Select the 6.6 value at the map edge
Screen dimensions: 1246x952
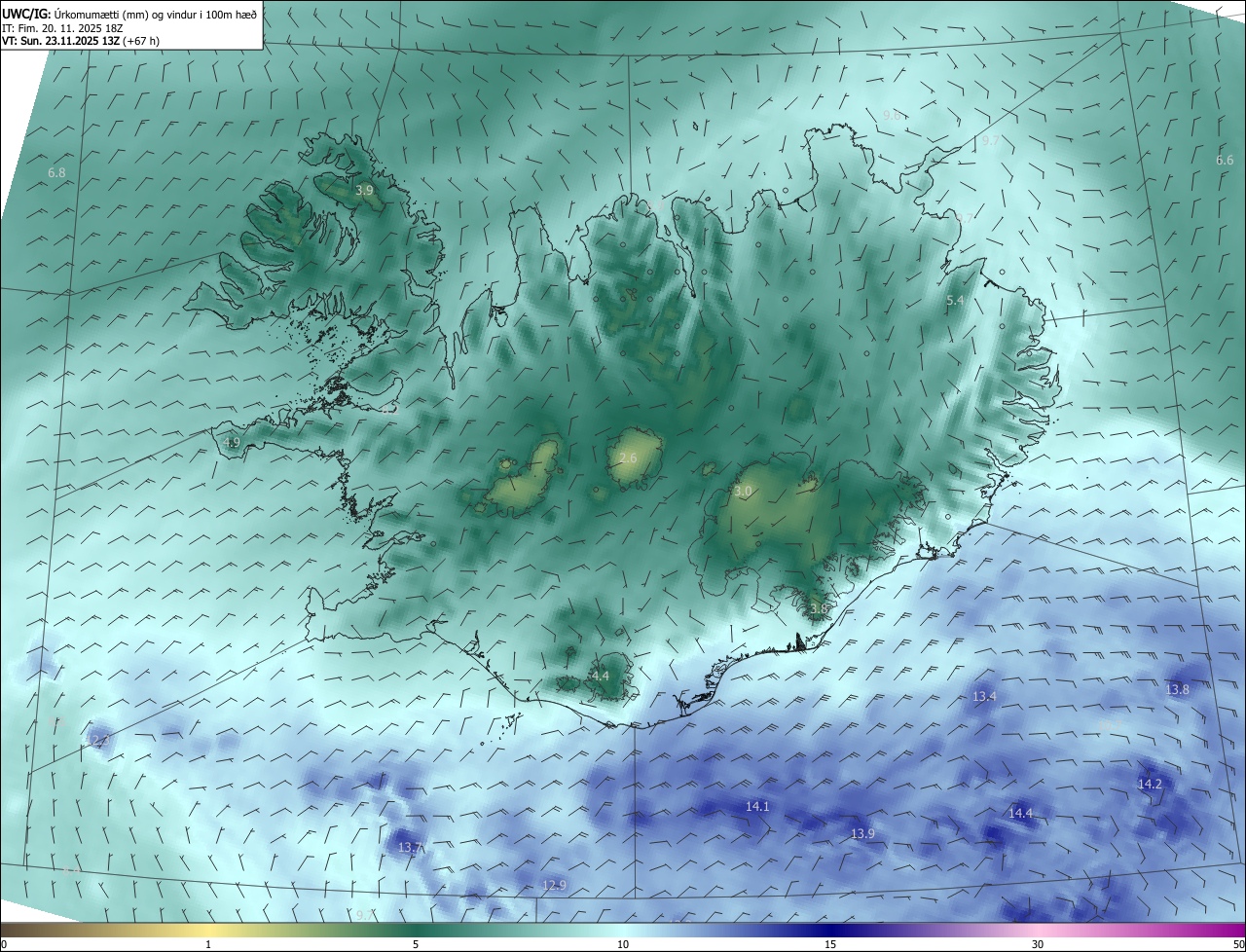click(x=1225, y=160)
